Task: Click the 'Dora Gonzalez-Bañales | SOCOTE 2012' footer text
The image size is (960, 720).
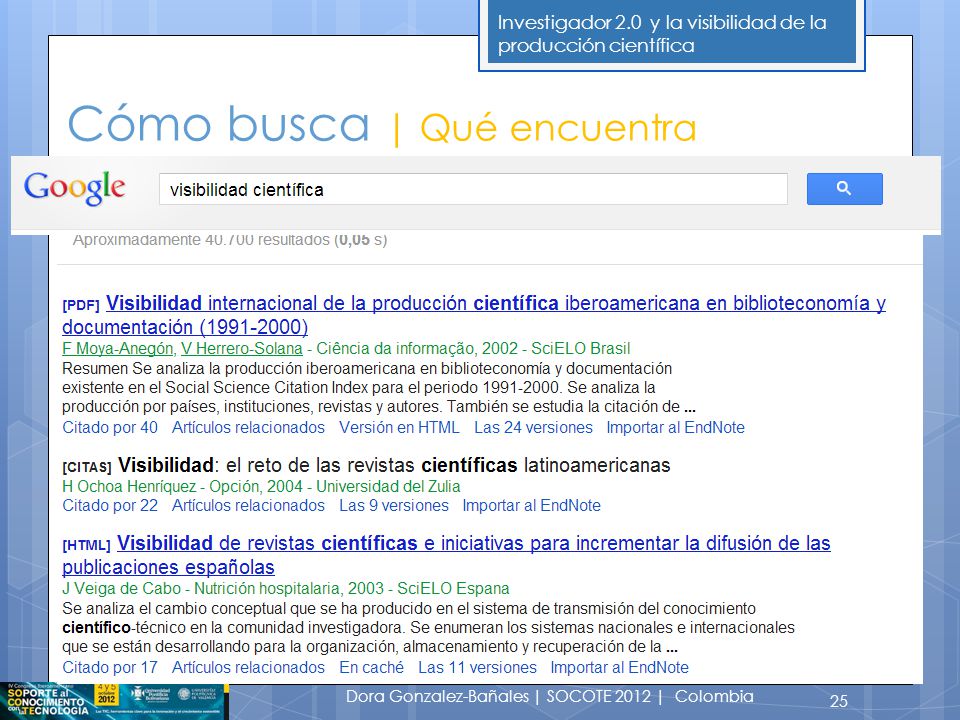Action: [550, 696]
